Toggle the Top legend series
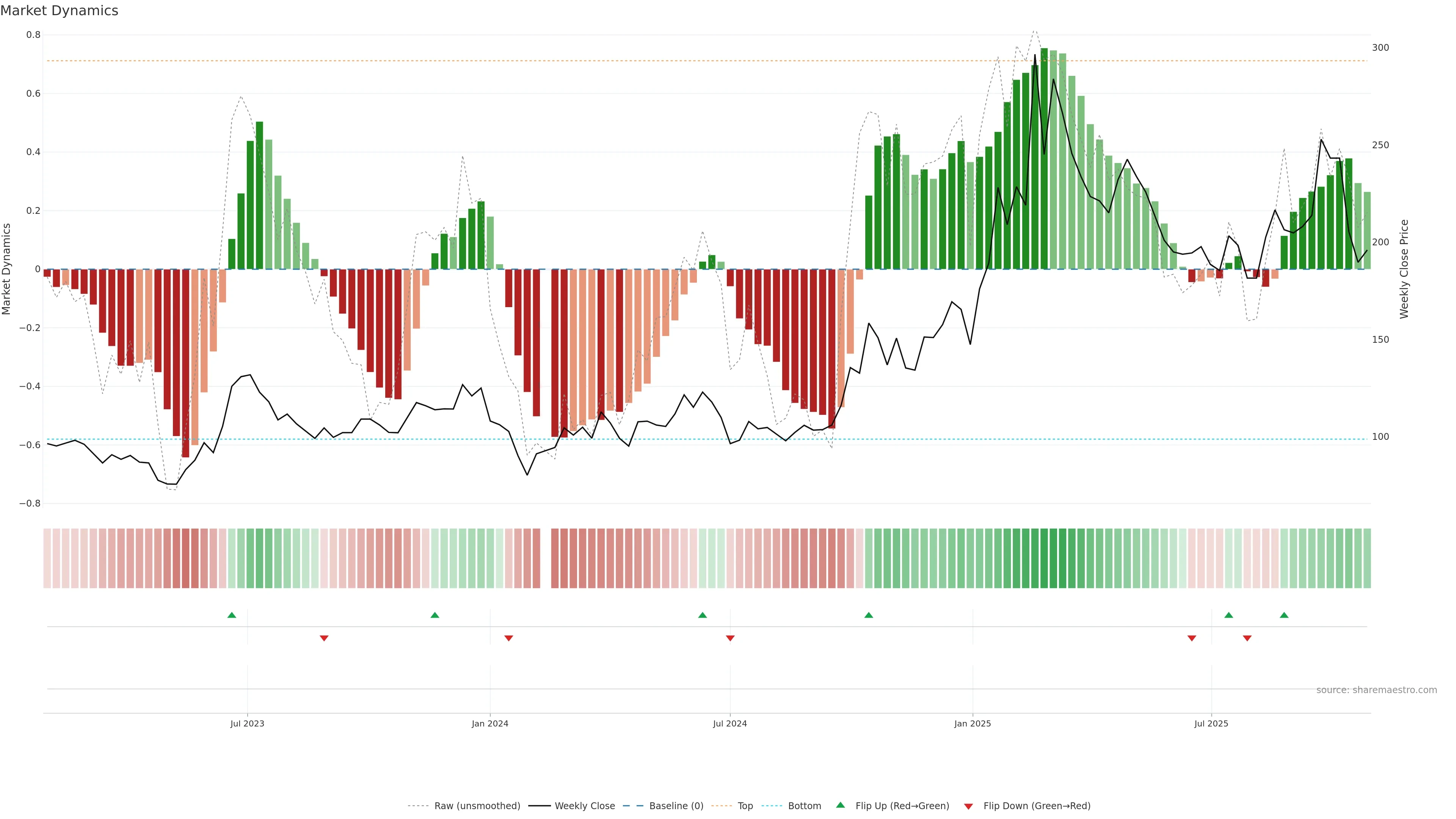1456x819 pixels. point(745,806)
